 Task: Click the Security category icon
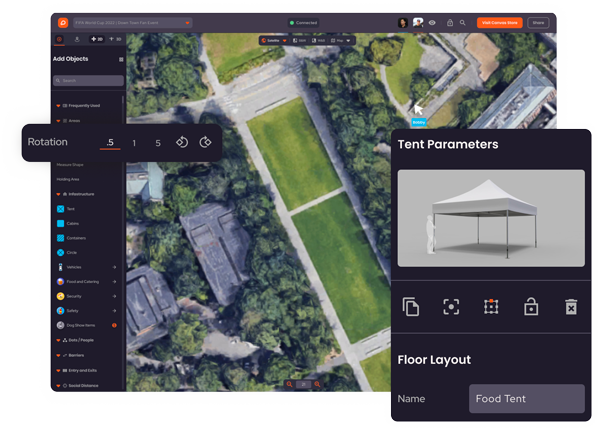coord(60,296)
